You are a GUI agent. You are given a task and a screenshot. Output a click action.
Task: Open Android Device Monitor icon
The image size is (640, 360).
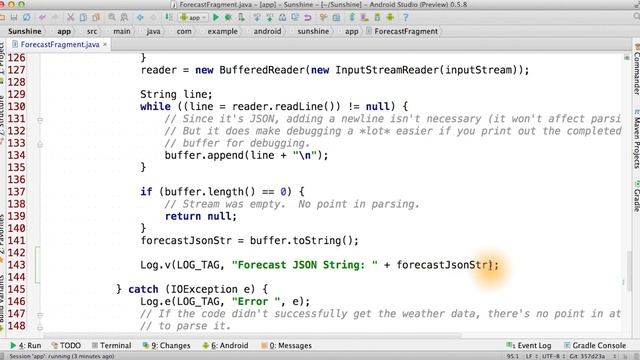390,18
